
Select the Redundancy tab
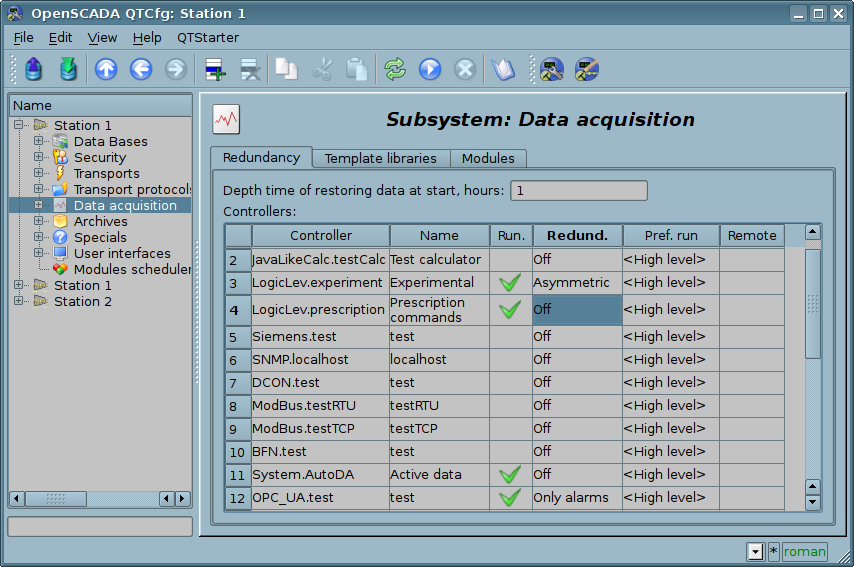point(261,157)
